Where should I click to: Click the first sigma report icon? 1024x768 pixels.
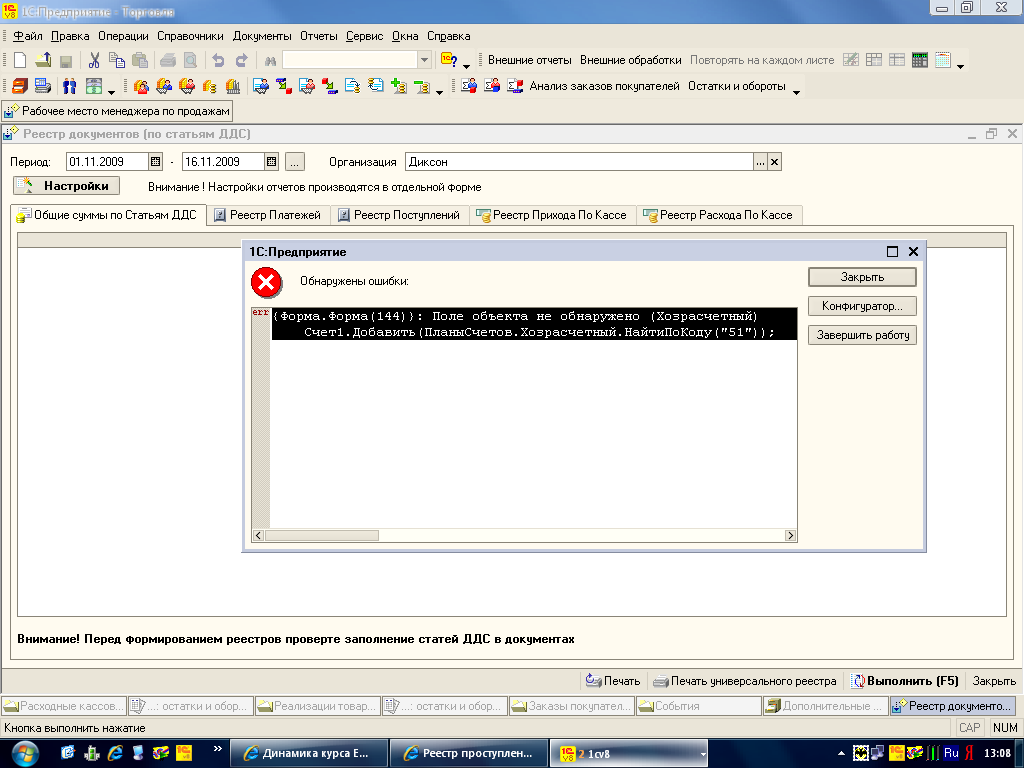click(469, 86)
